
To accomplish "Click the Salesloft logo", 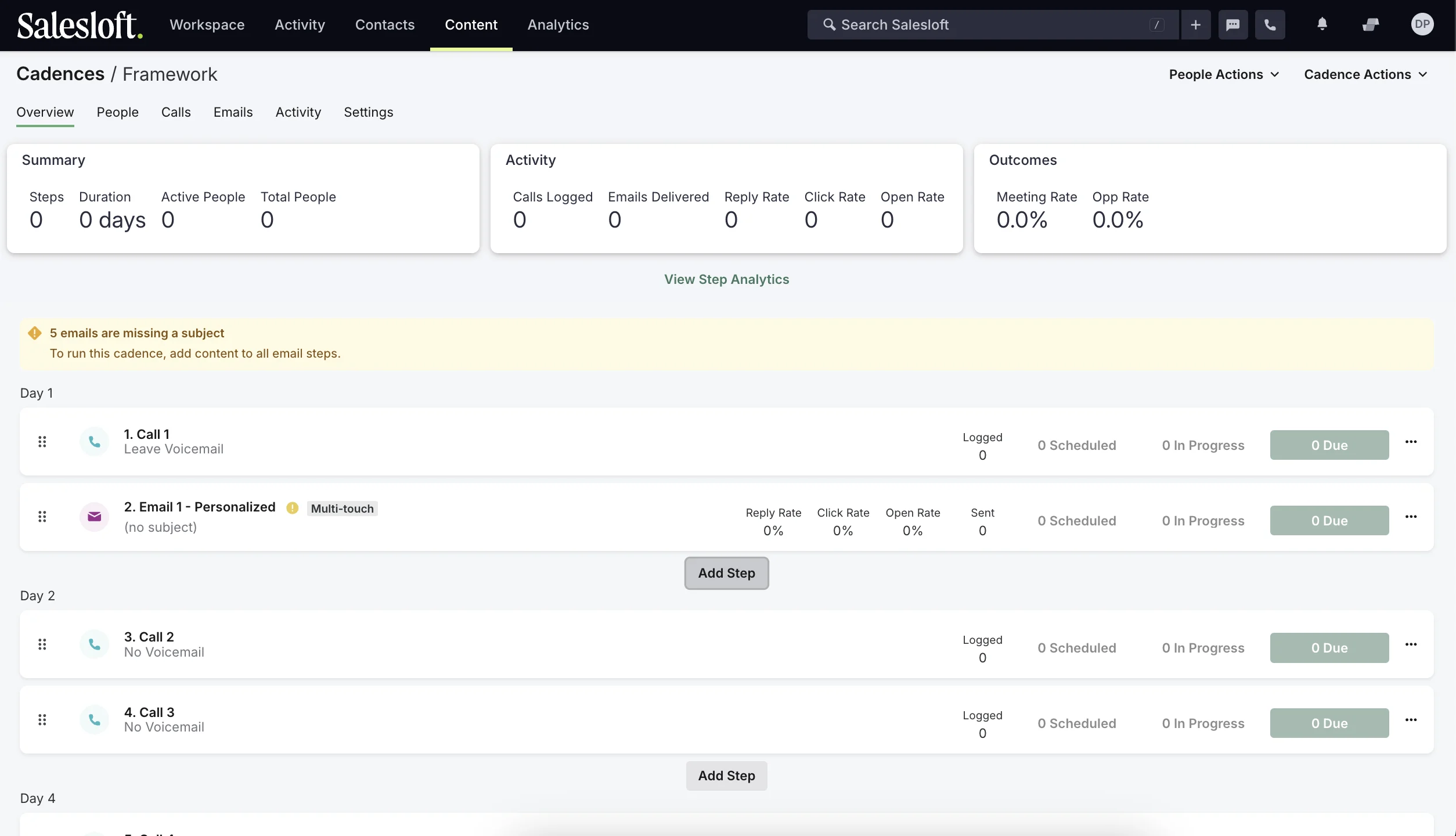I will coord(80,26).
